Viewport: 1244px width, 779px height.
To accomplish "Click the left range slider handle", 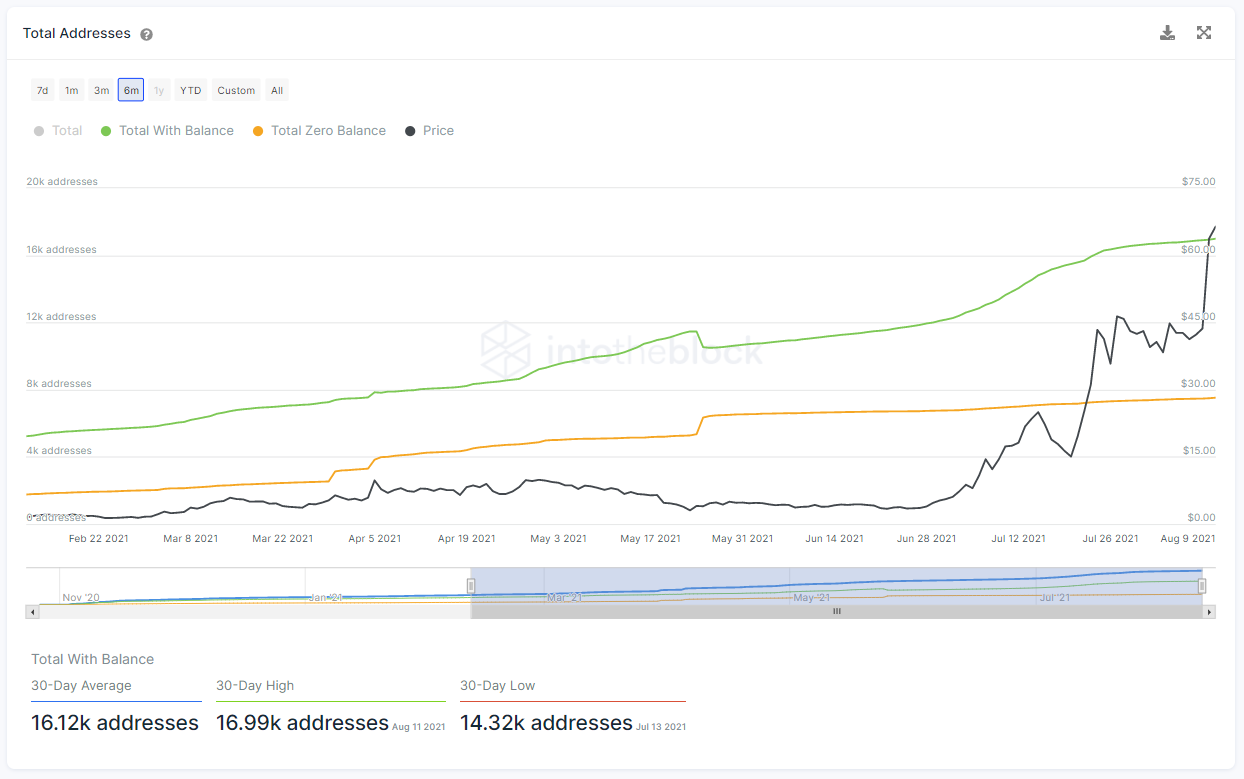I will coord(471,583).
